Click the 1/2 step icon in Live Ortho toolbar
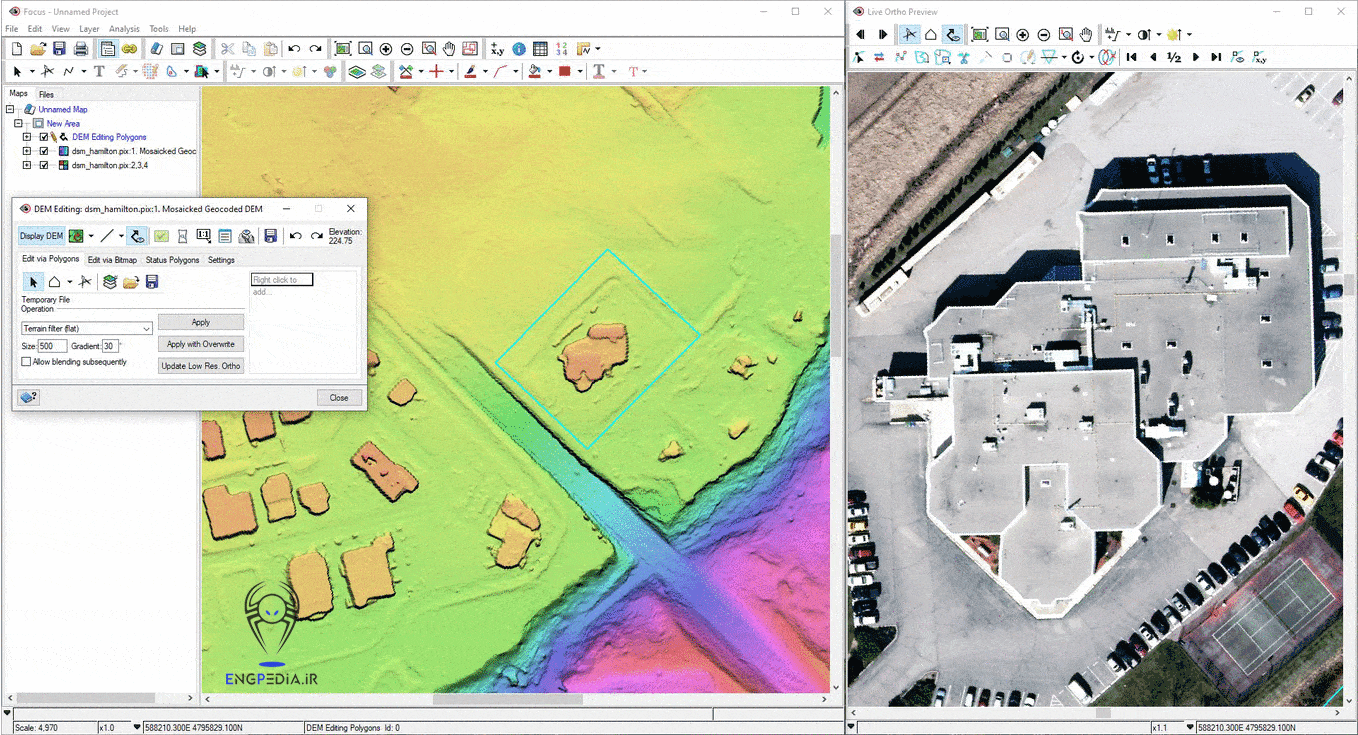Image resolution: width=1358 pixels, height=735 pixels. point(1174,58)
